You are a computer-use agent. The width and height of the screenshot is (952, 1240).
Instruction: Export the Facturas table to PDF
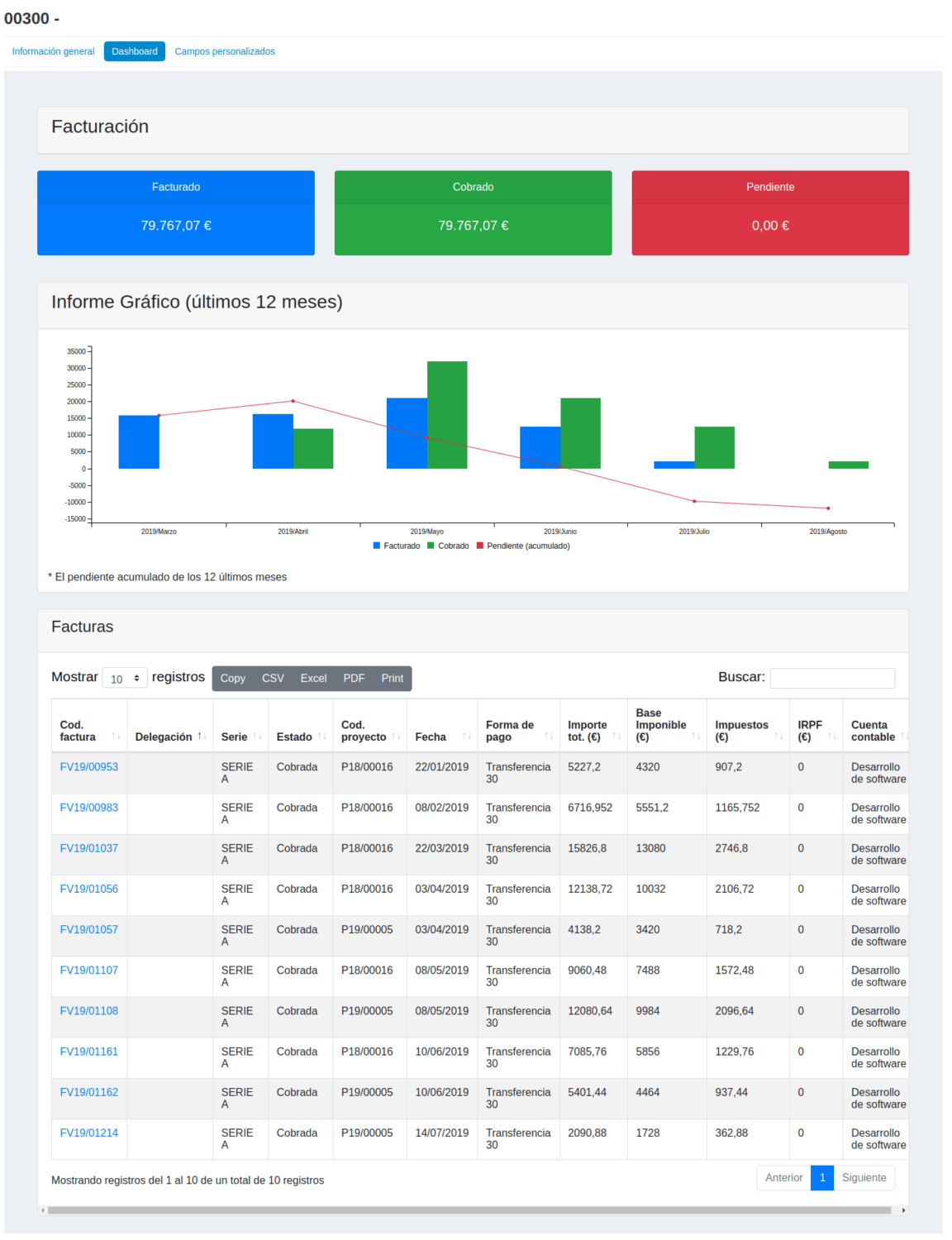pos(354,678)
